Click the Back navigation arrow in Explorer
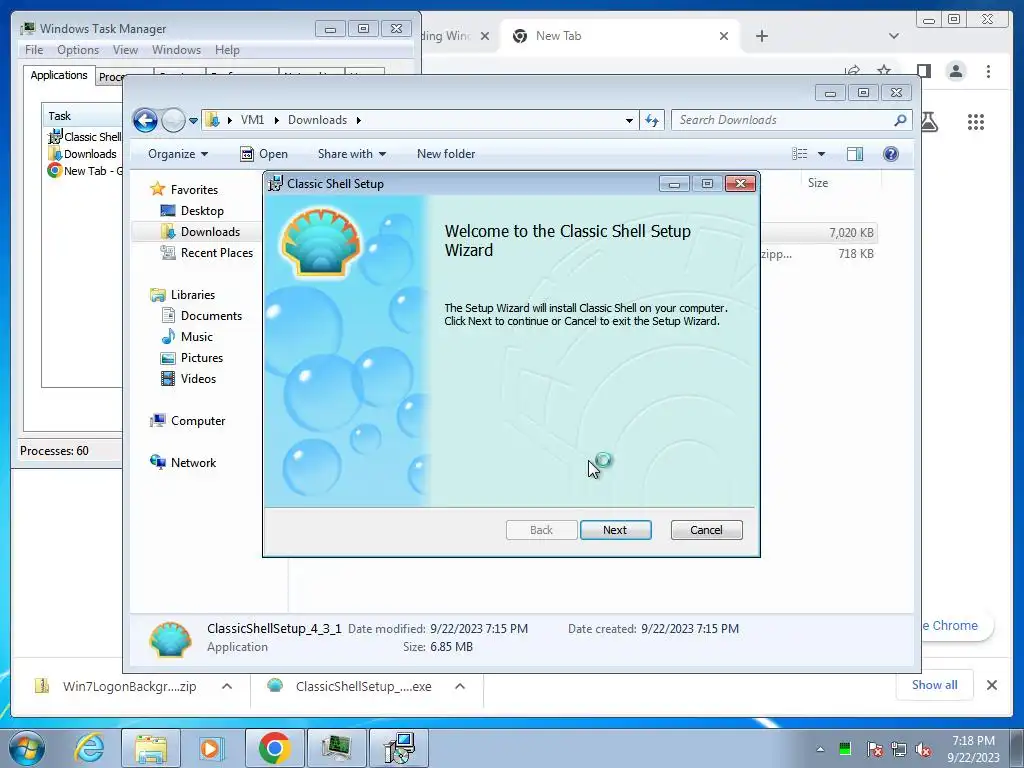Image resolution: width=1024 pixels, height=768 pixels. [x=145, y=120]
